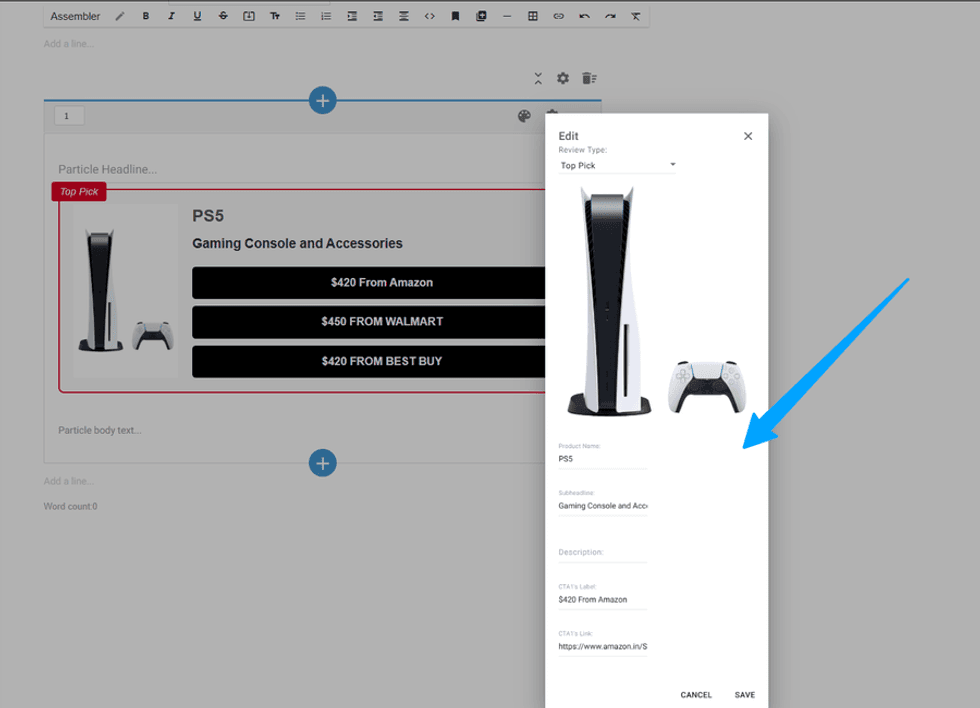This screenshot has height=708, width=980.
Task: Open the text size Tt tool
Action: coord(275,16)
